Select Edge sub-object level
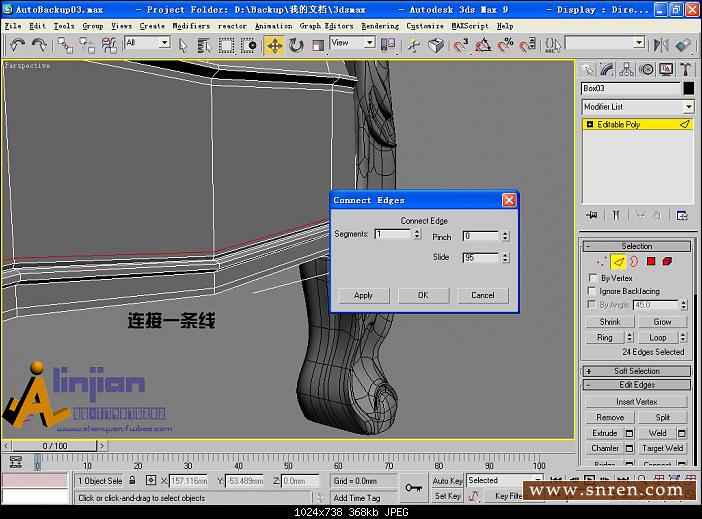This screenshot has height=519, width=702. click(x=618, y=262)
